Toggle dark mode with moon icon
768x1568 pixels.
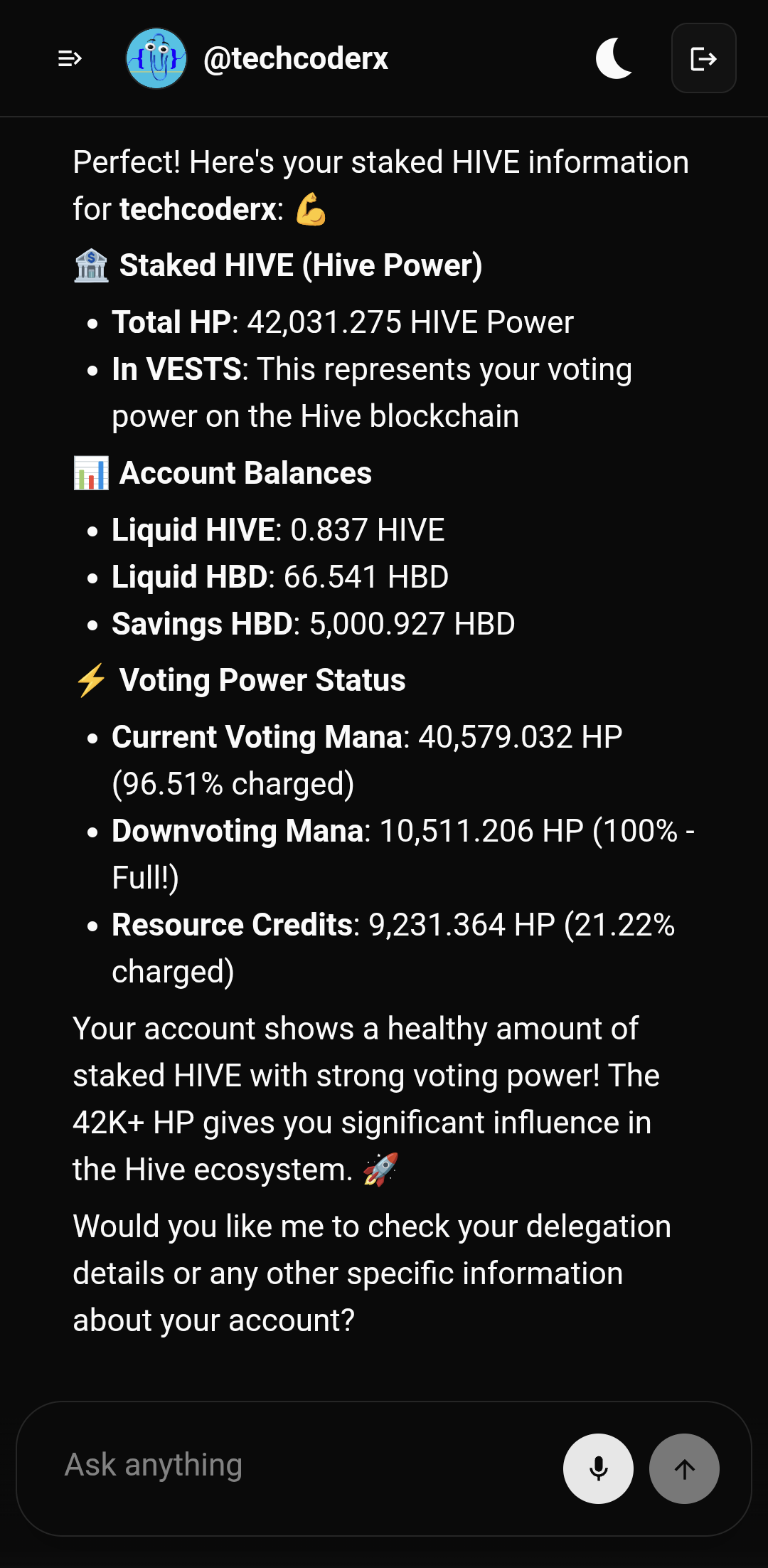tap(614, 58)
